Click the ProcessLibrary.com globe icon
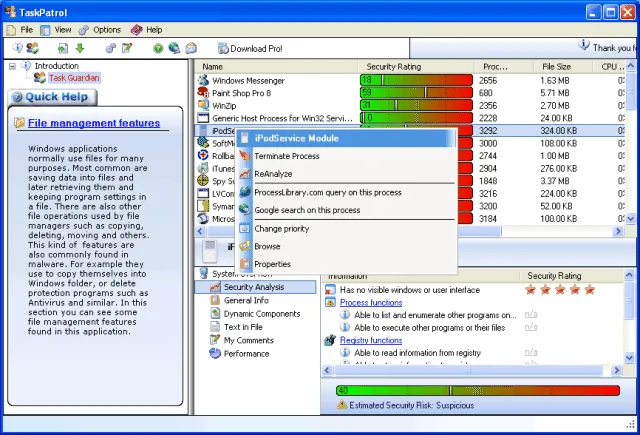 click(244, 192)
